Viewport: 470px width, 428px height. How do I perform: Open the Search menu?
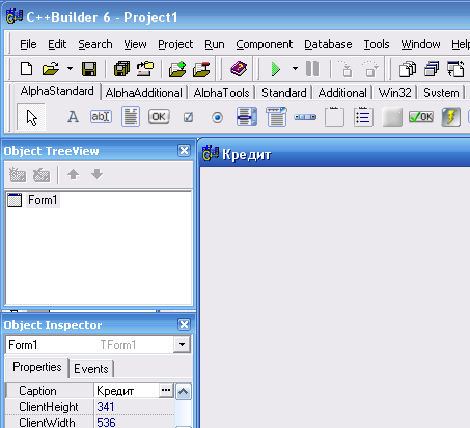click(95, 44)
